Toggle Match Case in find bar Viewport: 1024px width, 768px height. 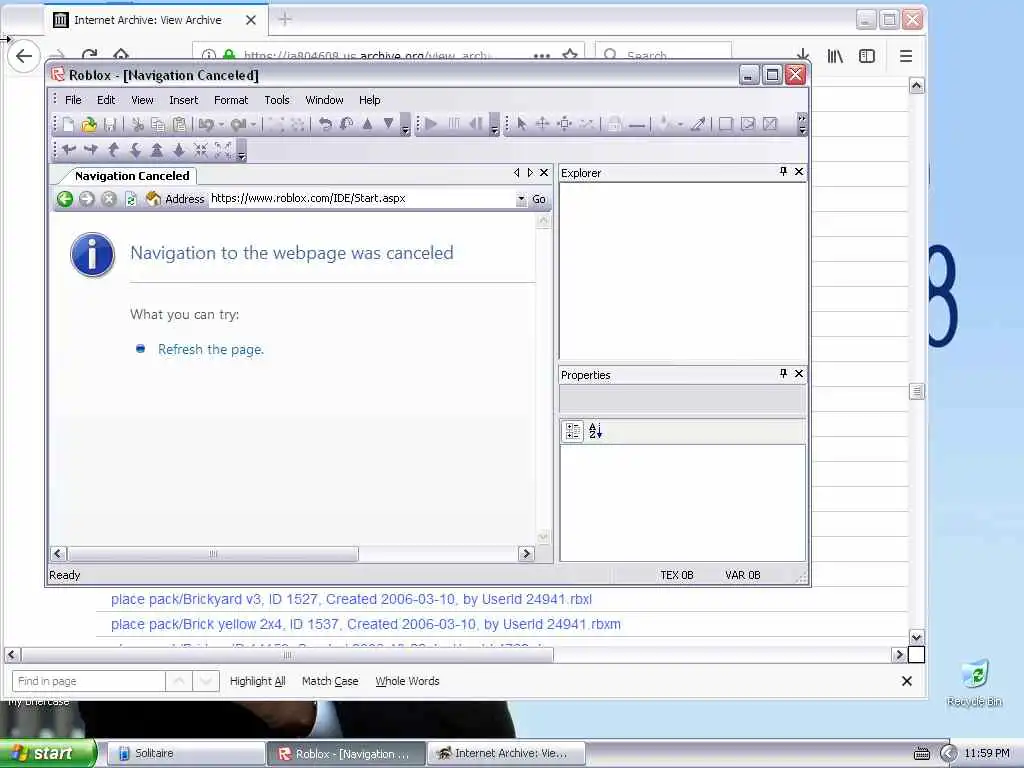(330, 681)
